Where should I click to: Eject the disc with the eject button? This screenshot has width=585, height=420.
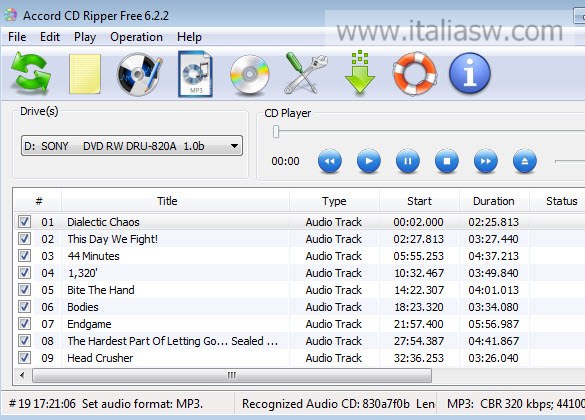(525, 161)
